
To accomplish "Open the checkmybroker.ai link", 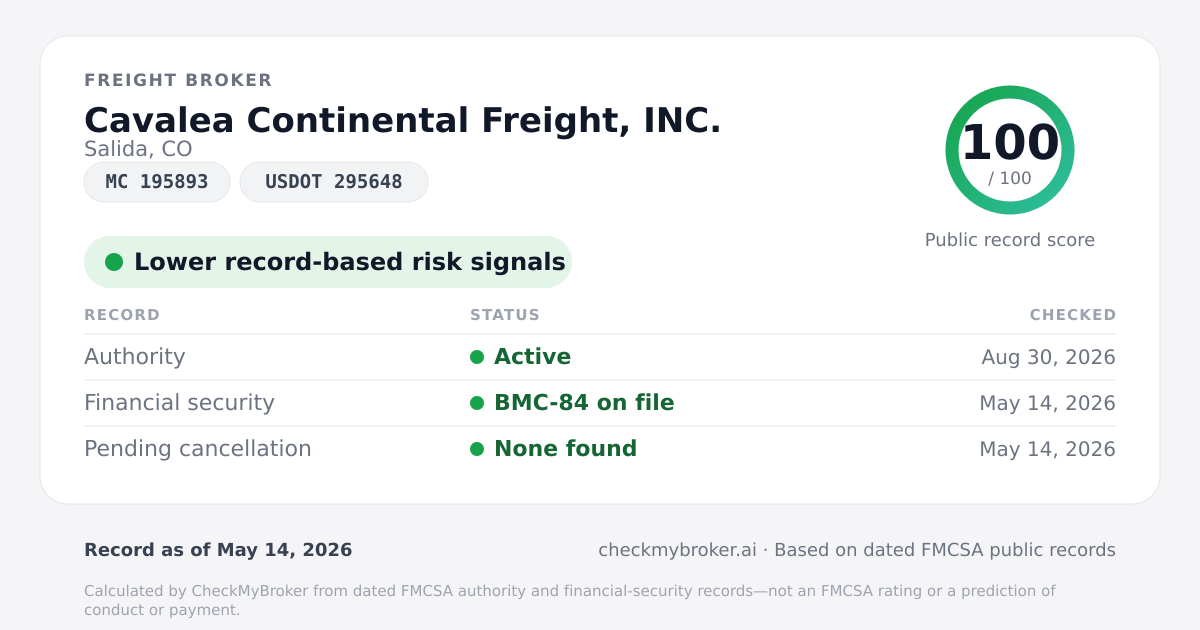I will pyautogui.click(x=677, y=550).
